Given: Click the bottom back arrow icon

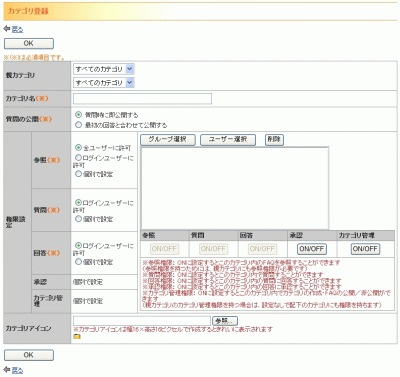Looking at the screenshot, I should pyautogui.click(x=7, y=369).
